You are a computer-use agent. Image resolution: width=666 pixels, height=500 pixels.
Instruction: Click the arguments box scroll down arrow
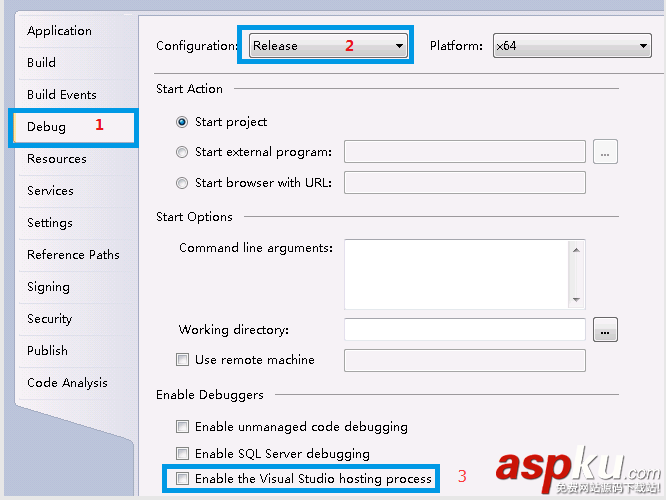point(576,299)
